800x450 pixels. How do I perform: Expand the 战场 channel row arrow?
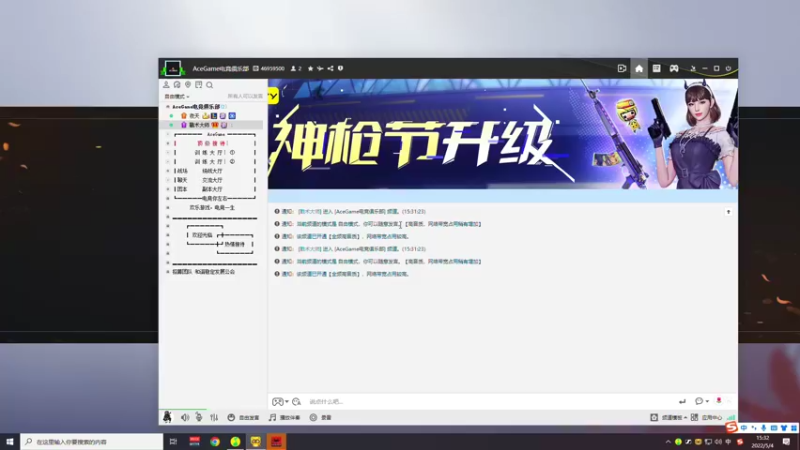pyautogui.click(x=168, y=171)
